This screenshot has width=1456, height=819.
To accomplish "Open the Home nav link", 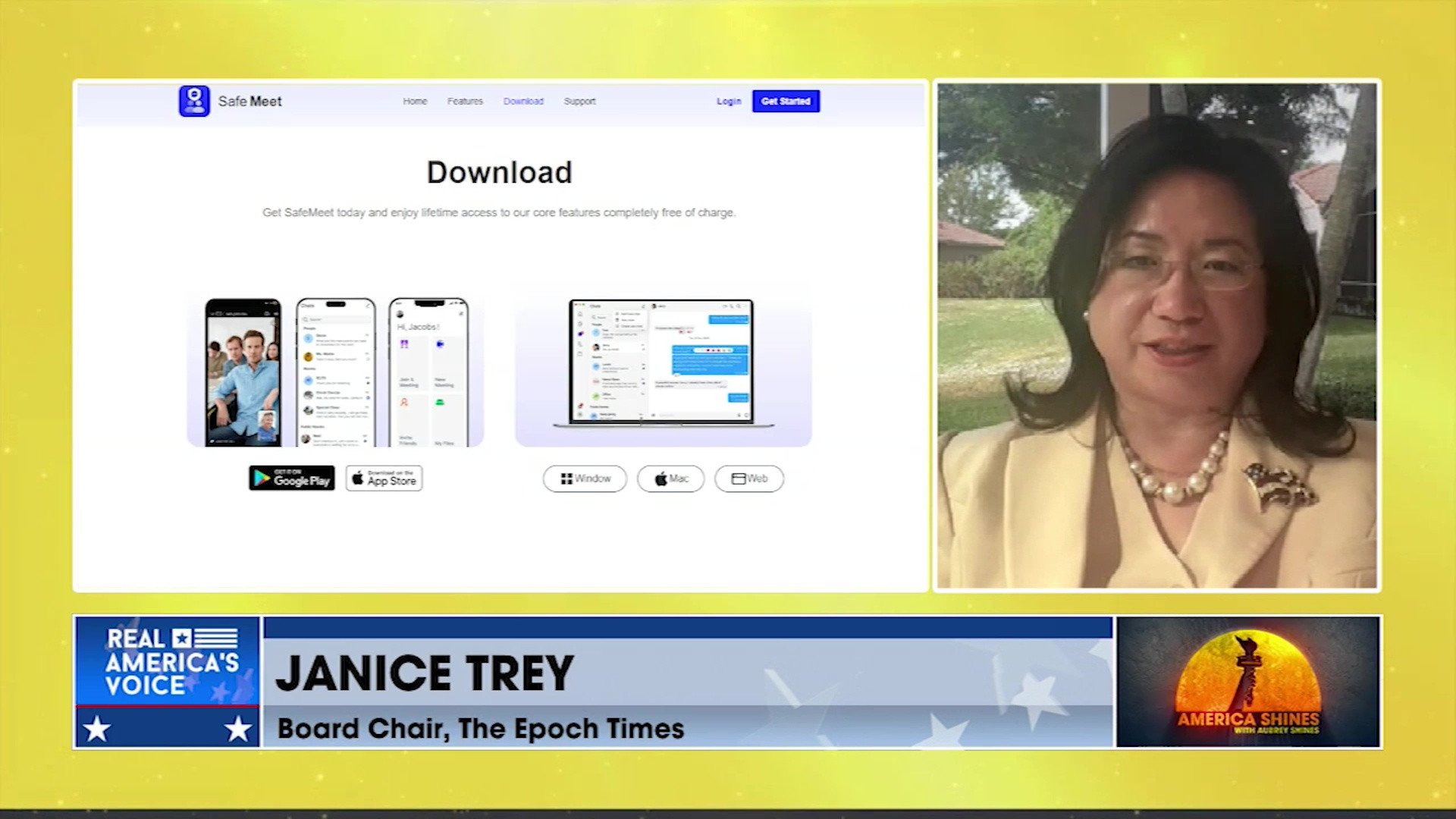I will tap(415, 101).
